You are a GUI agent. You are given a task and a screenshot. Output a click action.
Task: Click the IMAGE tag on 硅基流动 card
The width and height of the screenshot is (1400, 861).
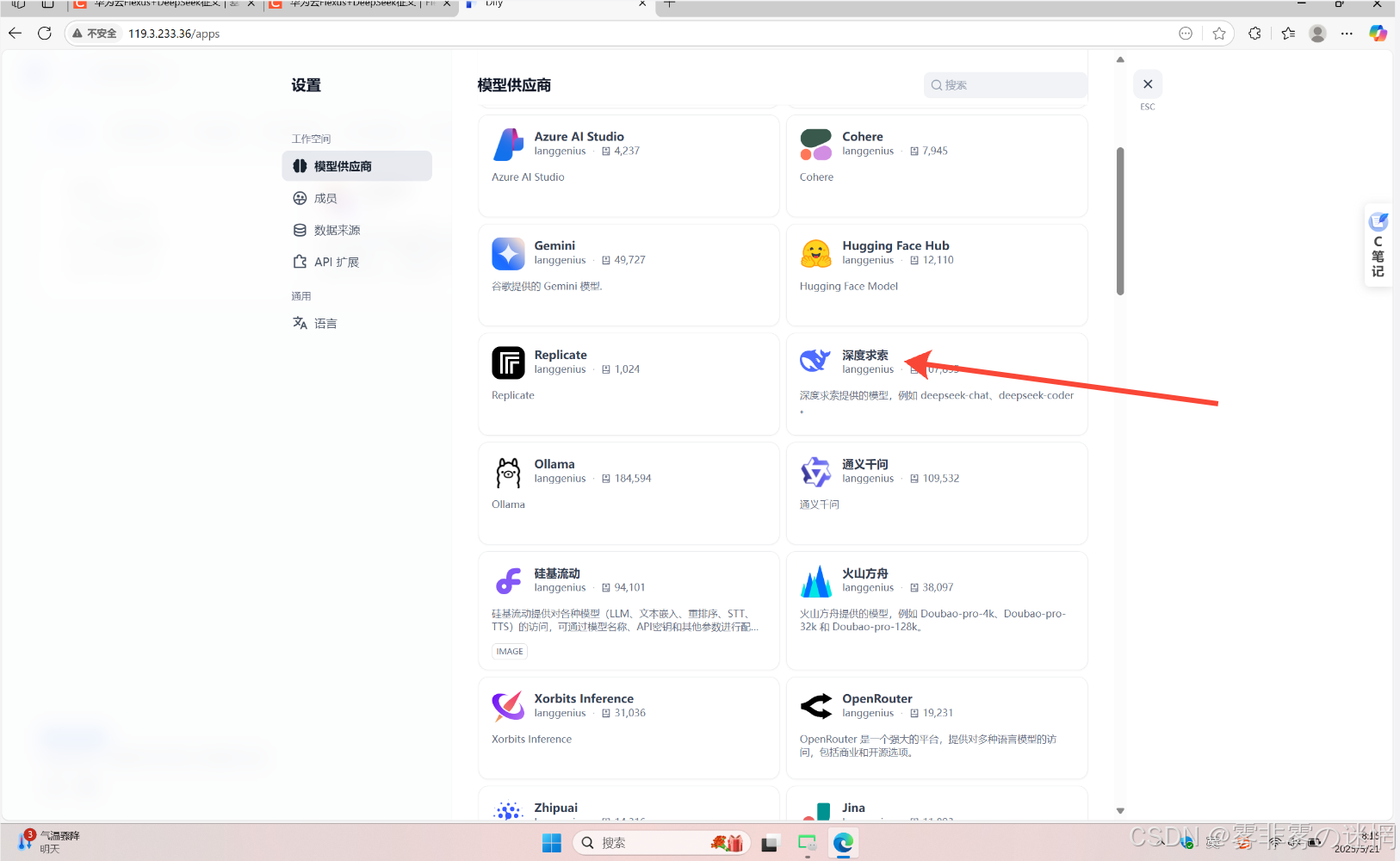point(510,651)
